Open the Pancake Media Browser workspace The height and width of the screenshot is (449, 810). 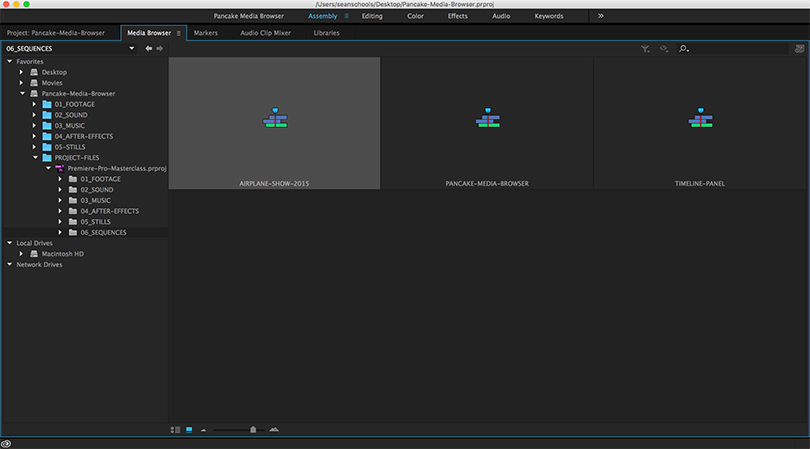[x=248, y=16]
